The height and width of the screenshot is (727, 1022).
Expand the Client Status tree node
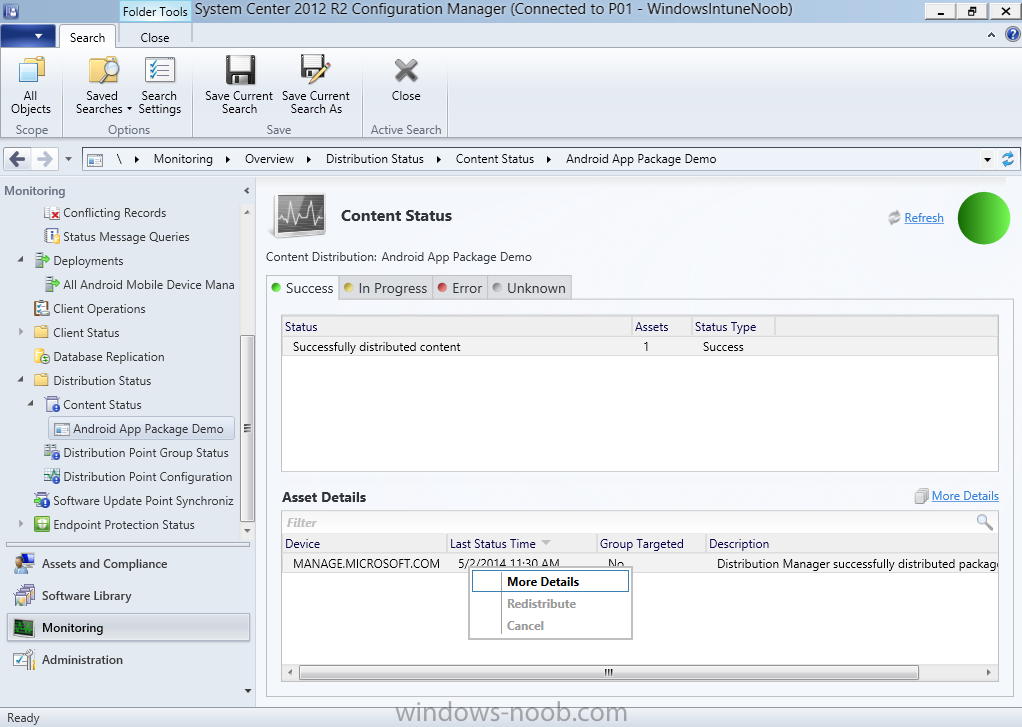coord(21,332)
